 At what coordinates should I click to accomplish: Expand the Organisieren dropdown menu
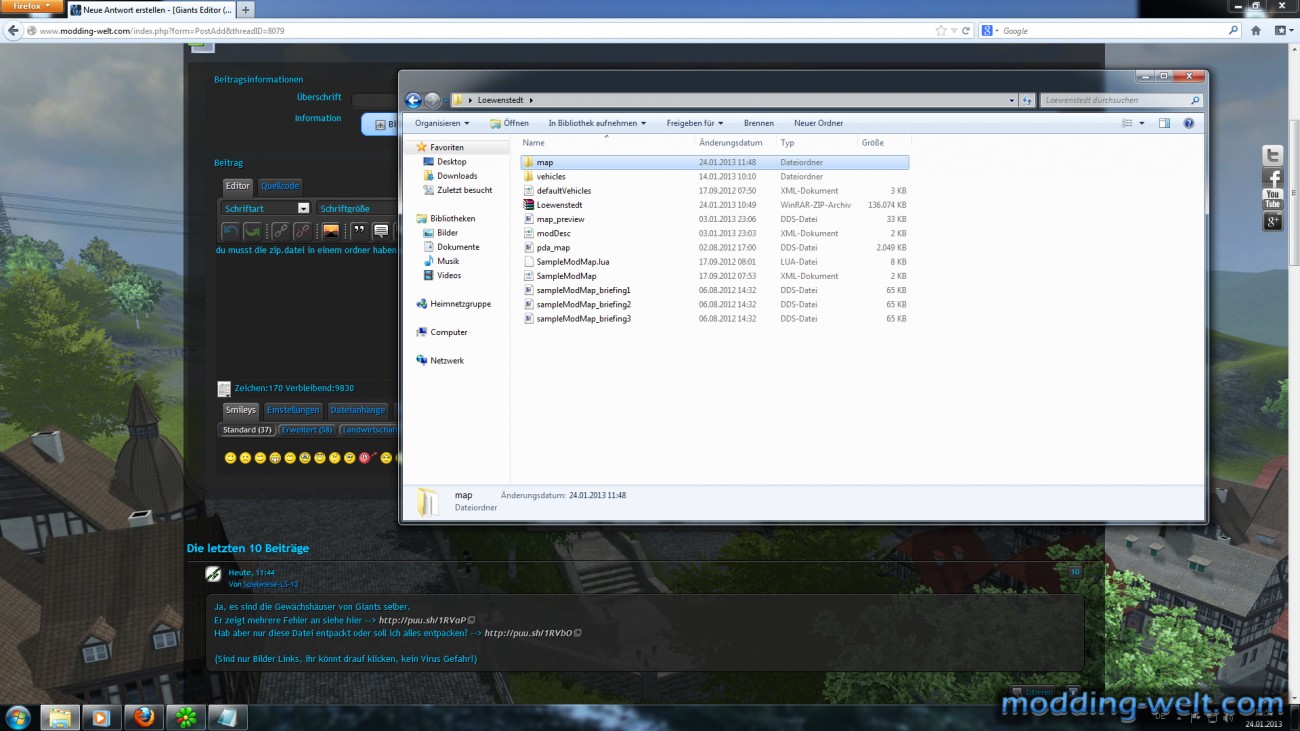point(442,123)
